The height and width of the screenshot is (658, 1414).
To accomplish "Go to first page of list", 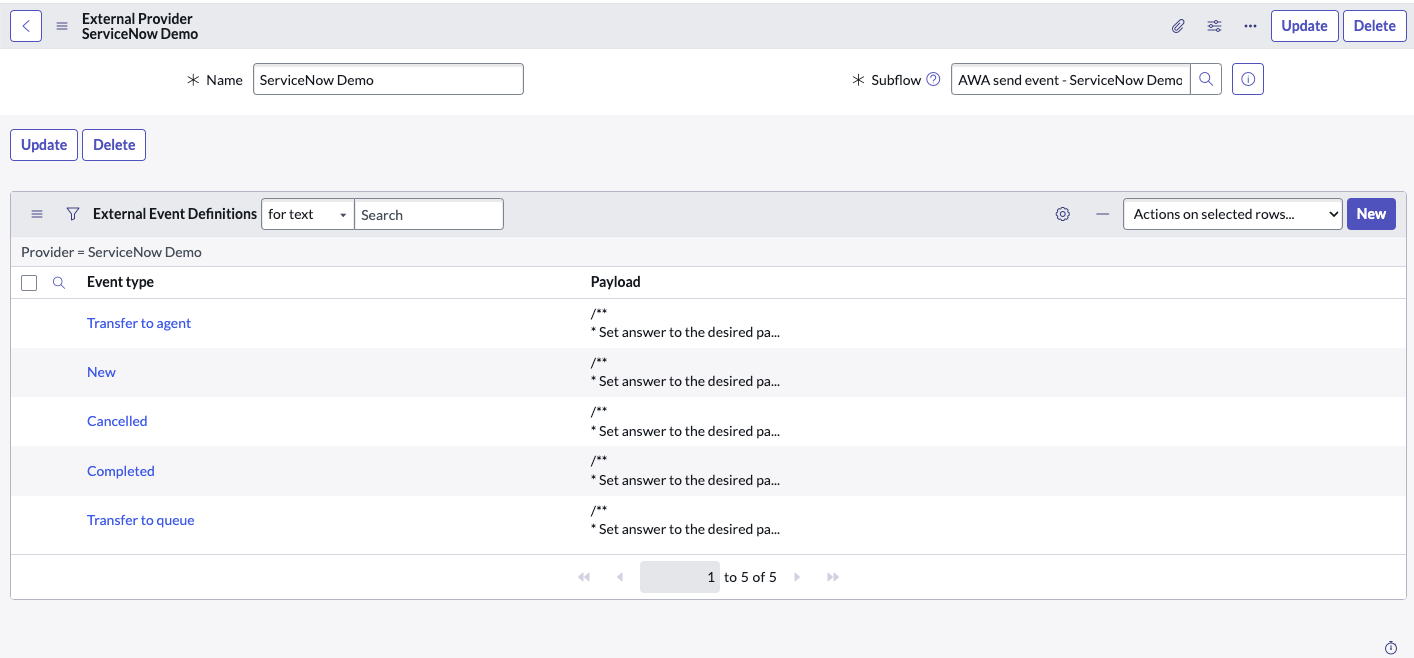I will pyautogui.click(x=584, y=577).
